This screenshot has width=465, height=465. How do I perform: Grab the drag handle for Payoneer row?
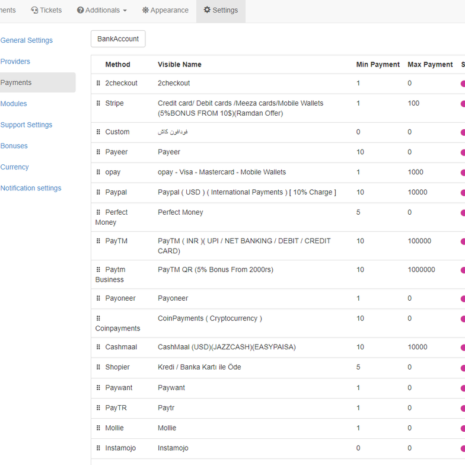pos(98,298)
